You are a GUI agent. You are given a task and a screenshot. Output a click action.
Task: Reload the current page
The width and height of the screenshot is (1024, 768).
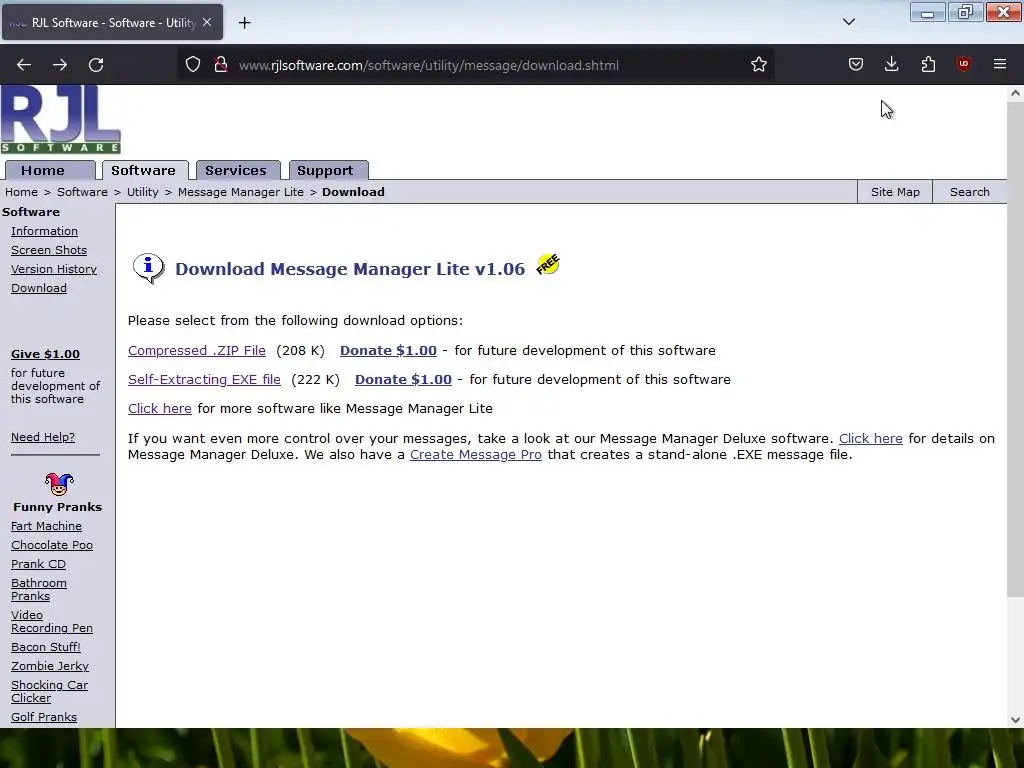coord(96,65)
